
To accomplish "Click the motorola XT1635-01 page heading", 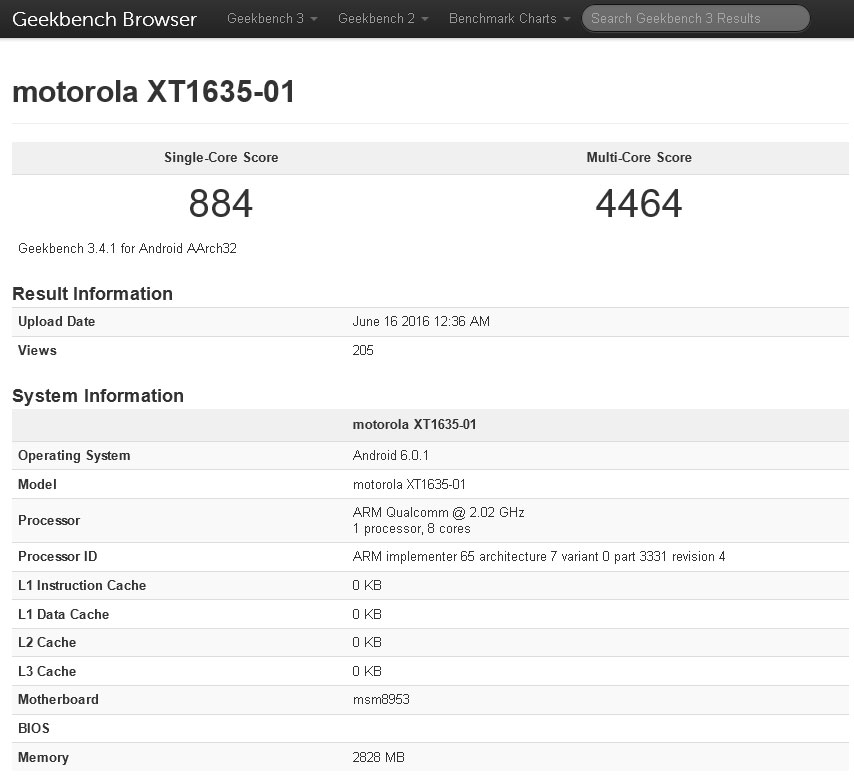I will (154, 92).
